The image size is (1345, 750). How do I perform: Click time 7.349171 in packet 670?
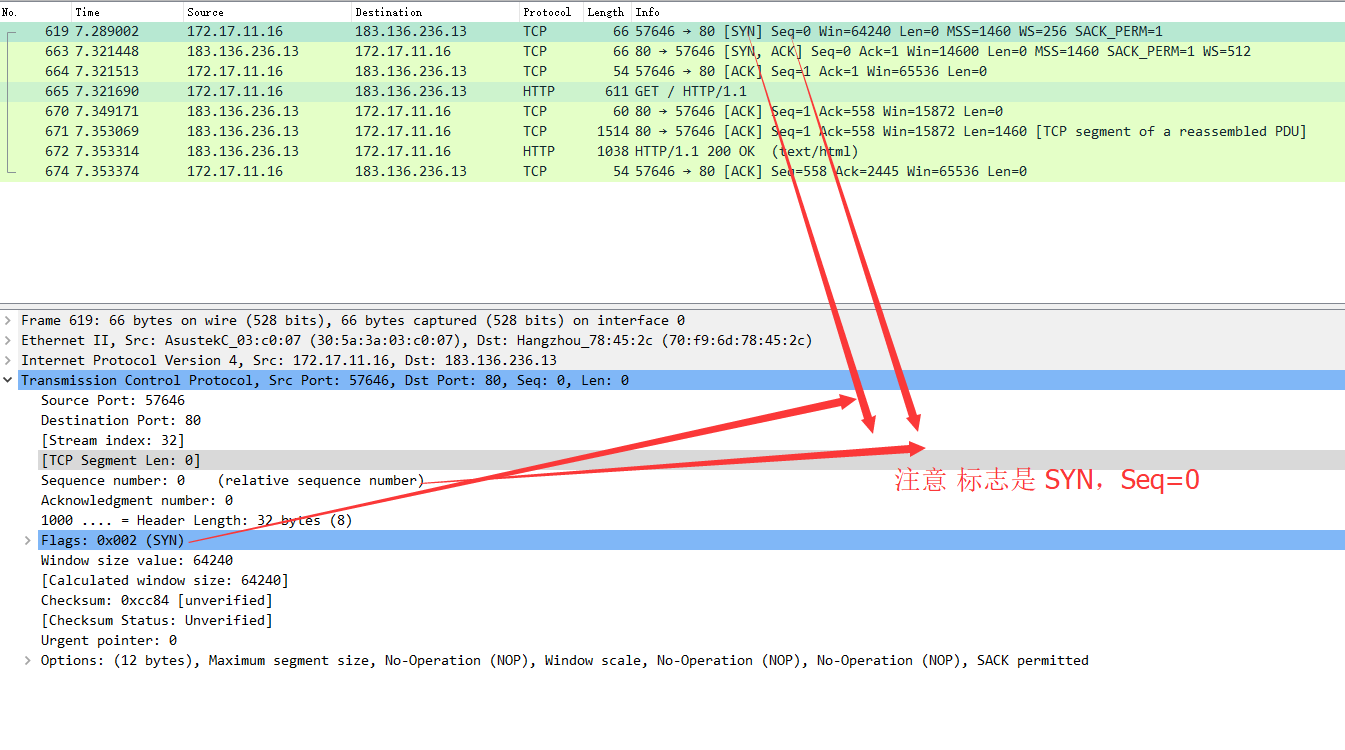(107, 112)
